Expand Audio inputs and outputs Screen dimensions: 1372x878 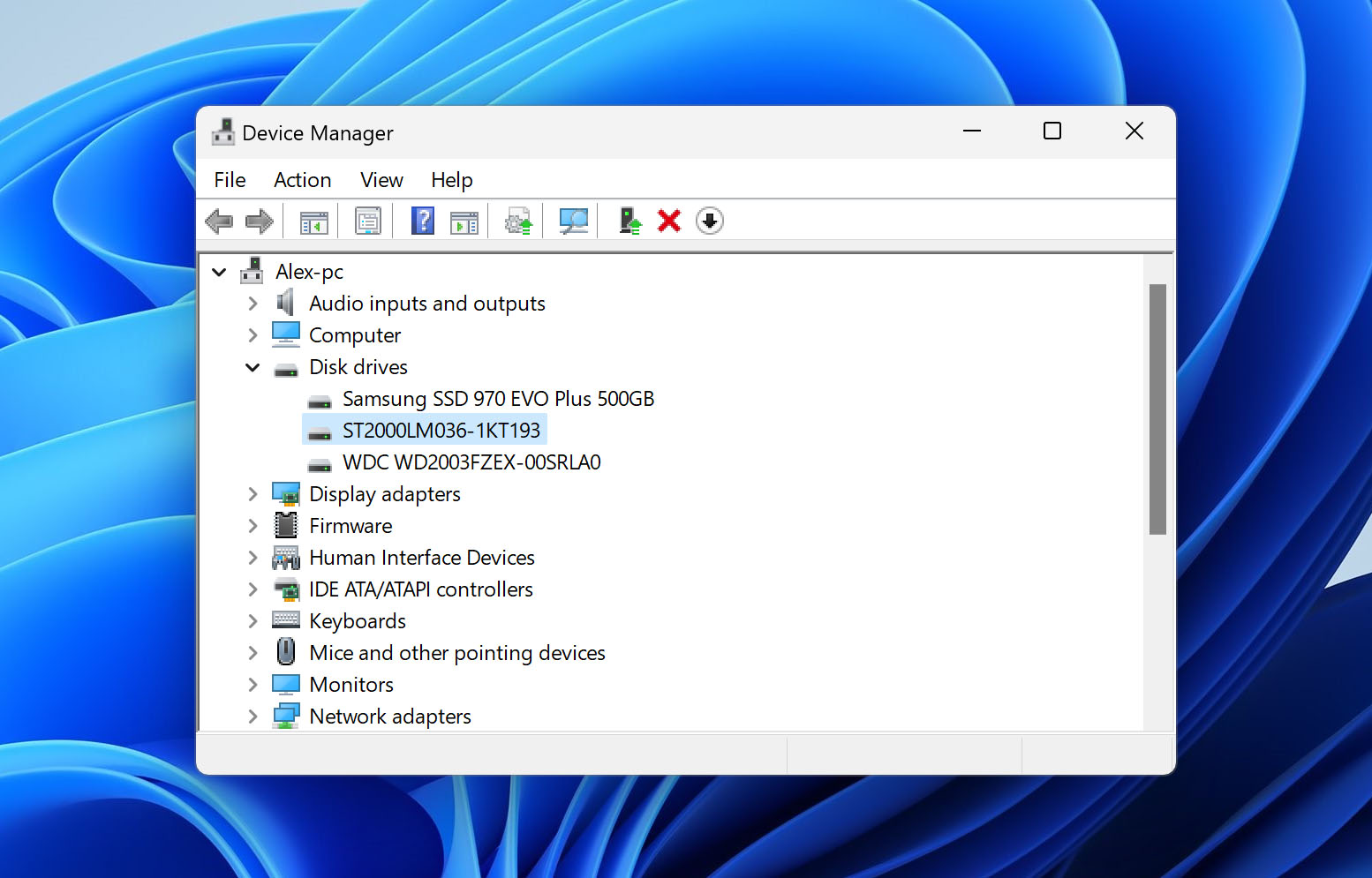pyautogui.click(x=253, y=304)
